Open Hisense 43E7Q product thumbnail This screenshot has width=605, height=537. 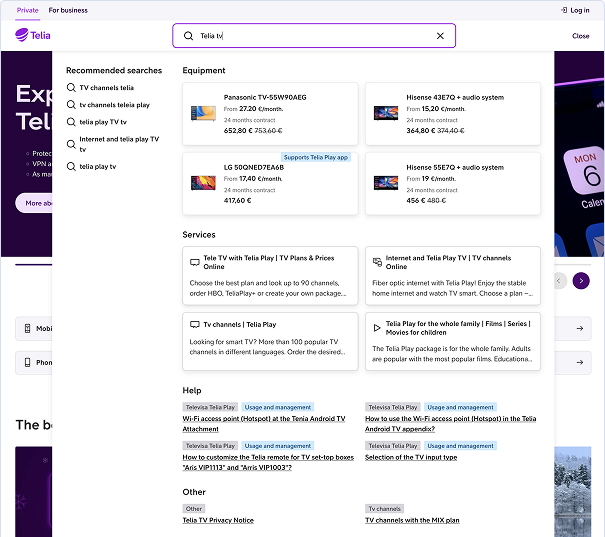(386, 113)
